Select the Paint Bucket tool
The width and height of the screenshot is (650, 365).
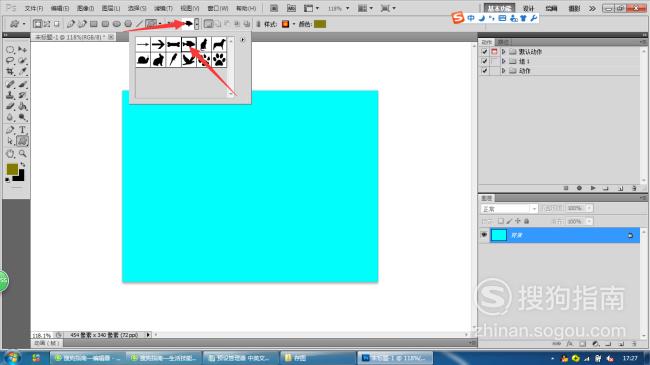point(22,106)
